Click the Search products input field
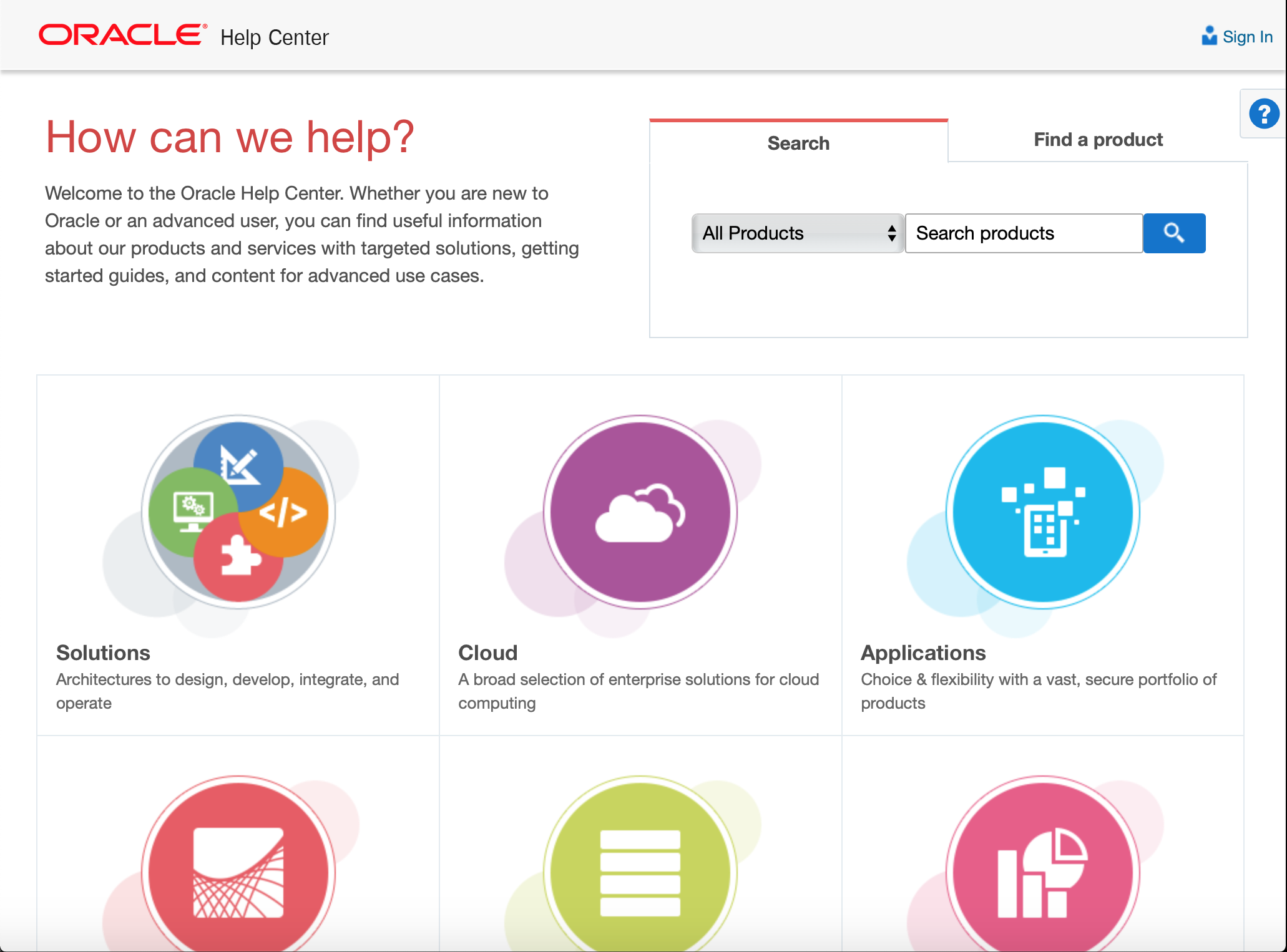Viewport: 1287px width, 952px height. click(1024, 233)
